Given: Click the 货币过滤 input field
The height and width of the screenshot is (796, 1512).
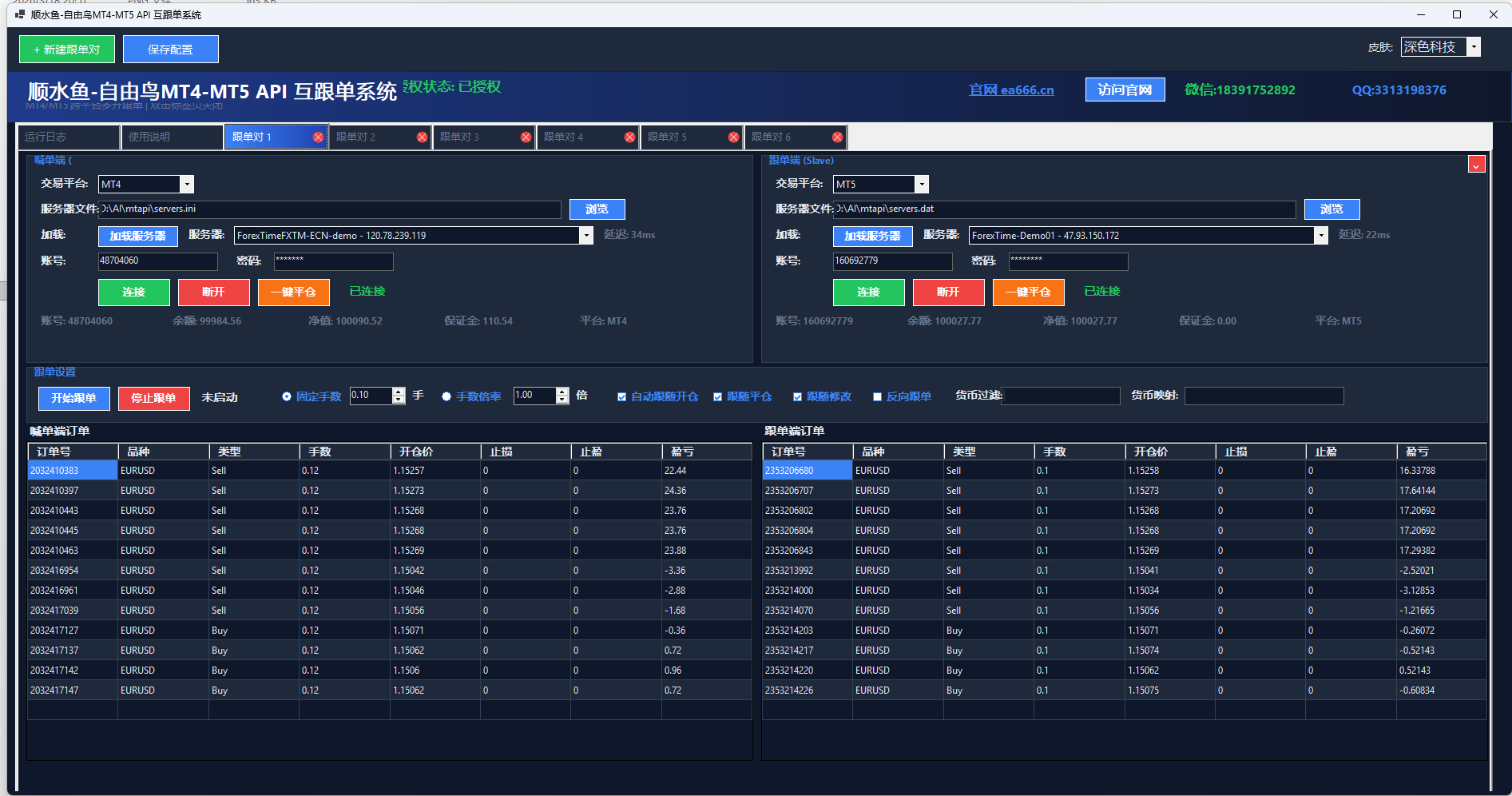Looking at the screenshot, I should point(1061,396).
